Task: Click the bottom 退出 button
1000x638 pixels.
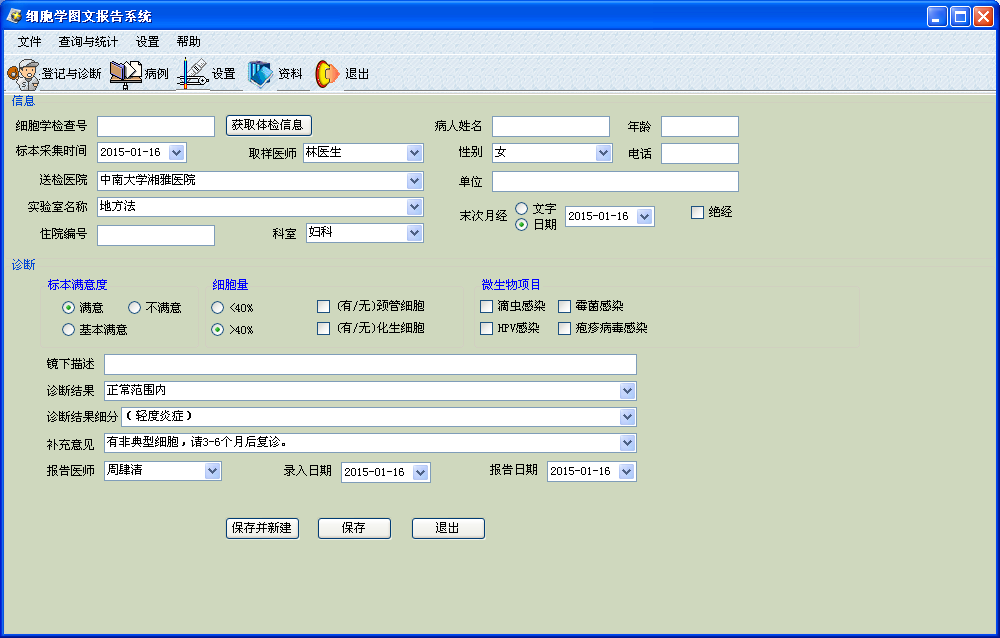Action: [448, 528]
